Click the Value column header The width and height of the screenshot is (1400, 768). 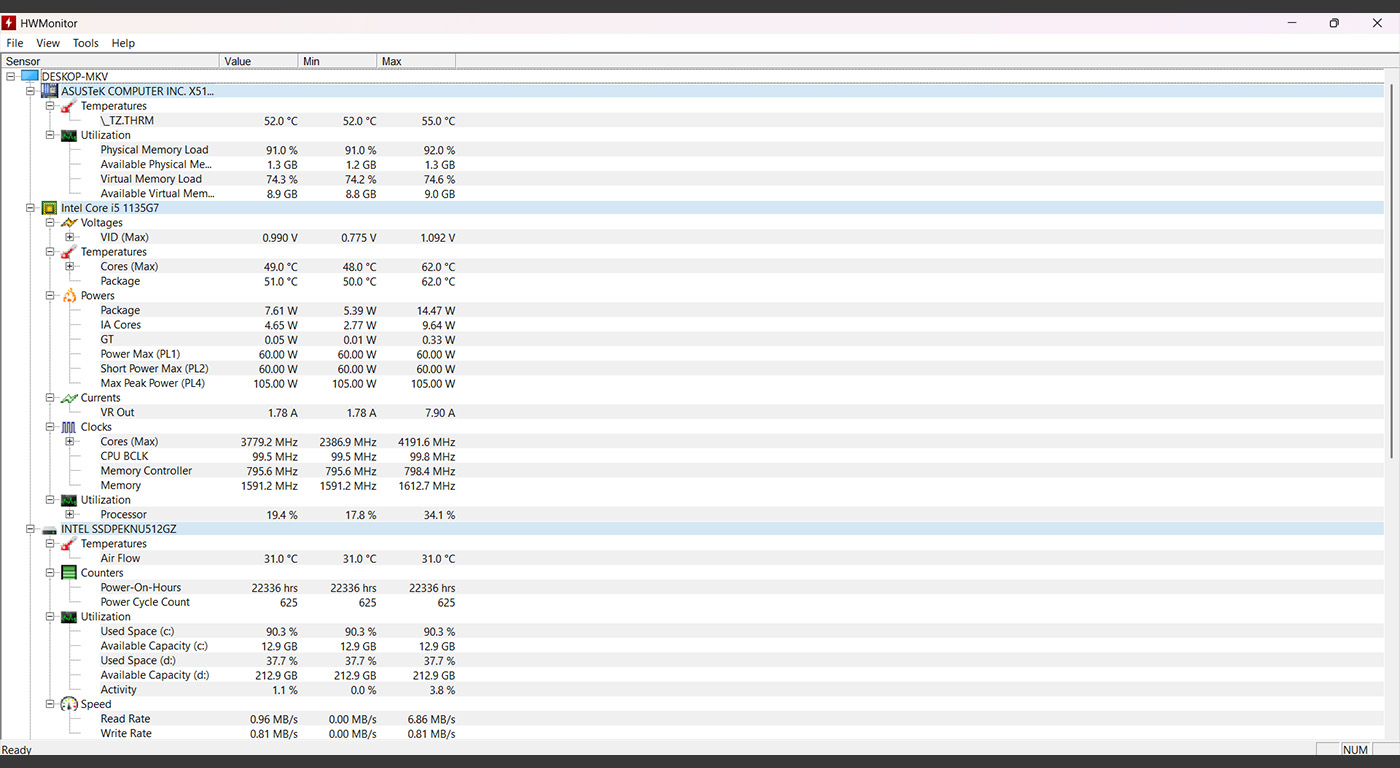coord(259,61)
